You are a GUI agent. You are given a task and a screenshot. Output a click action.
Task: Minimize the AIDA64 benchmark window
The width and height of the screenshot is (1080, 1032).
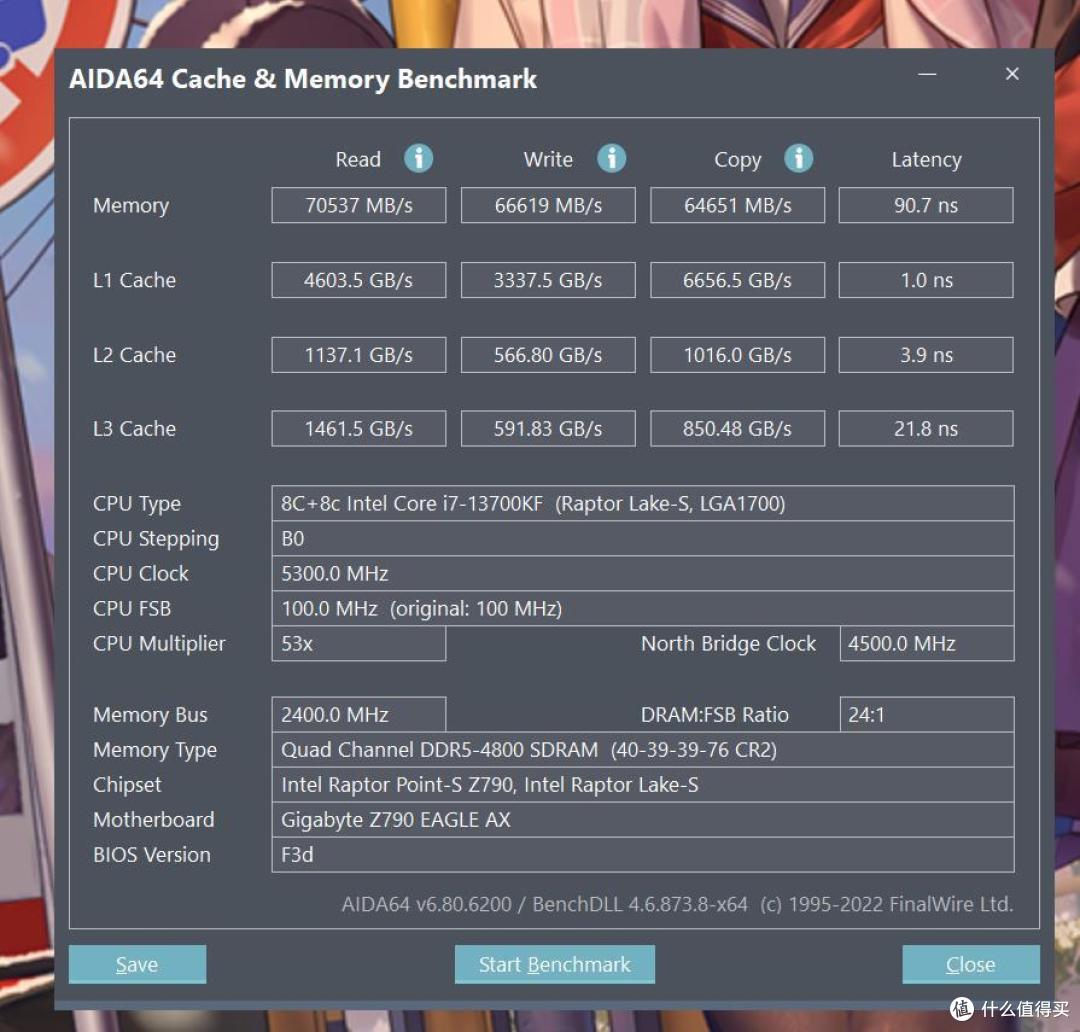click(x=927, y=74)
